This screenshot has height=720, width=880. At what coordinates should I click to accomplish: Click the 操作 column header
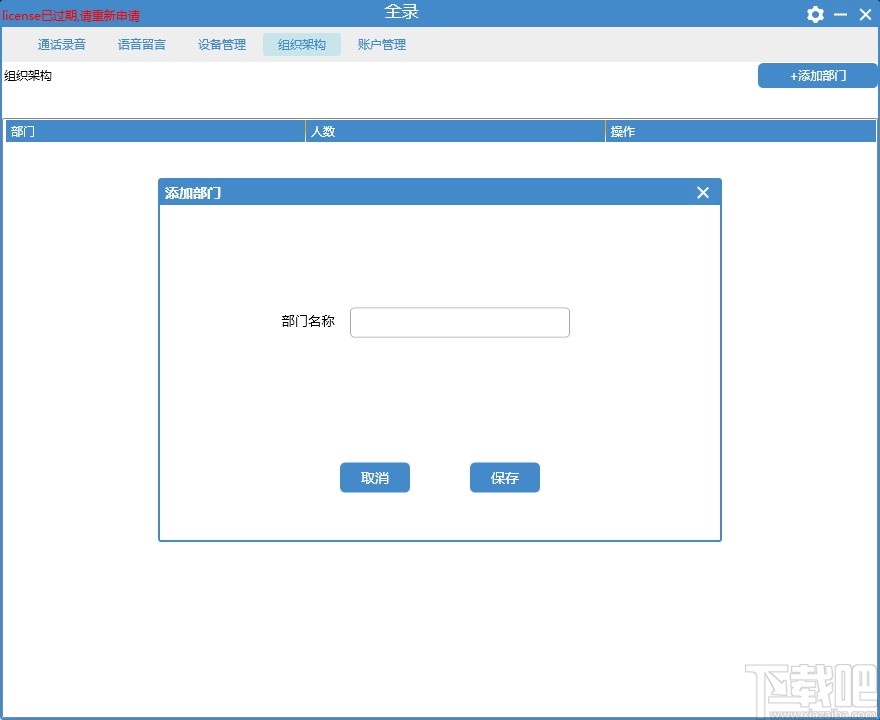tap(623, 131)
